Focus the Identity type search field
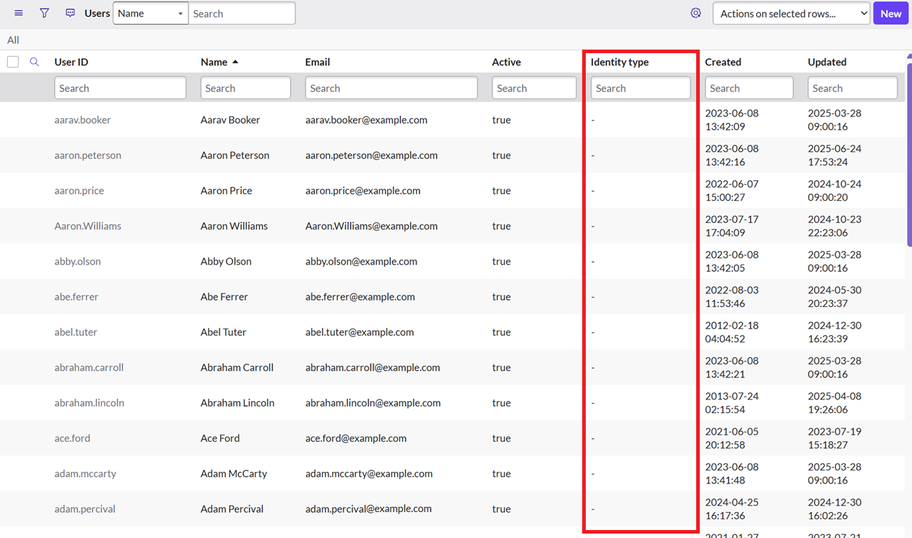Screen dimensions: 912x538 click(640, 88)
